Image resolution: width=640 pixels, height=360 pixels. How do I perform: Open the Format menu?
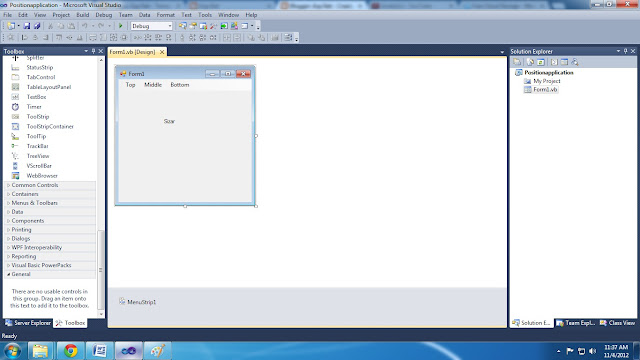click(x=166, y=15)
